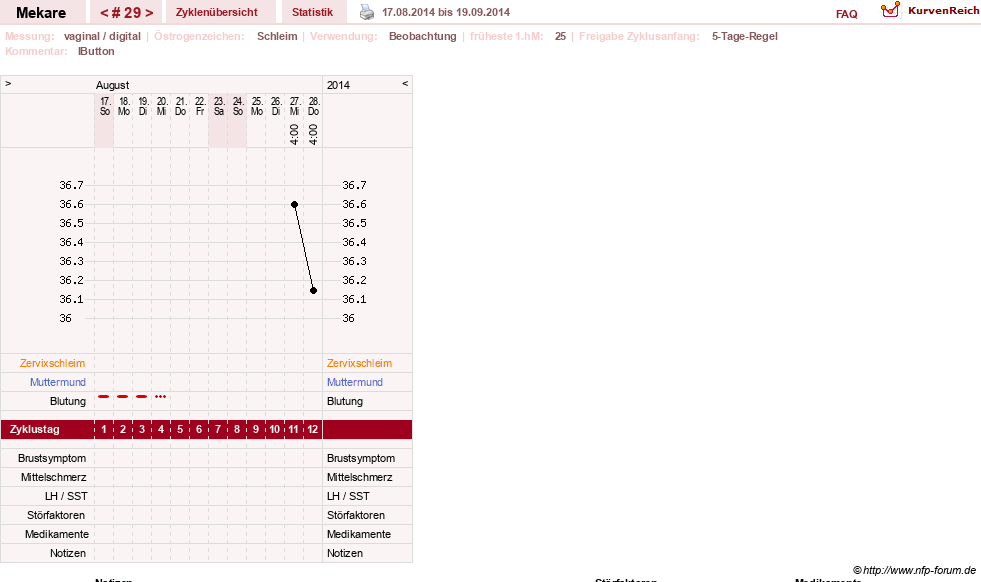Viewport: 981px width, 582px height.
Task: Click the 17. So date header
Action: tap(104, 106)
